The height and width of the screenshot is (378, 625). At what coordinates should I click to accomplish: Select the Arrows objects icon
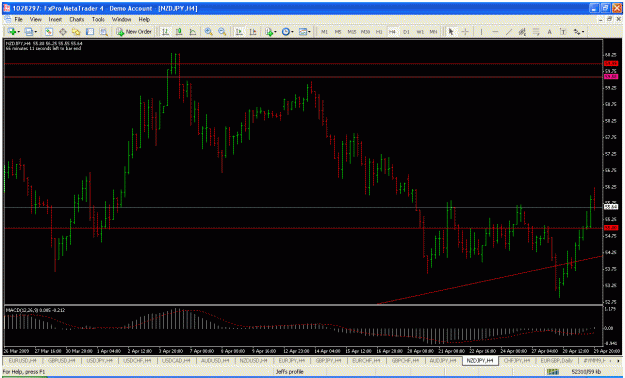click(576, 32)
